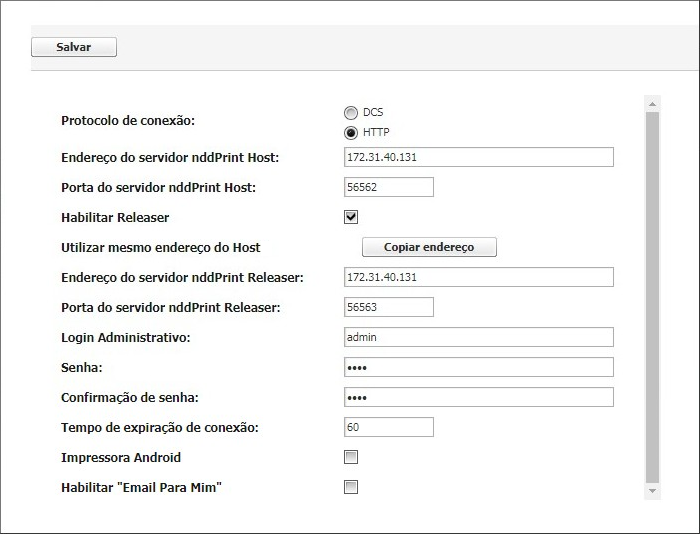This screenshot has width=700, height=534.
Task: Click the scrollbar up arrow
Action: [653, 103]
